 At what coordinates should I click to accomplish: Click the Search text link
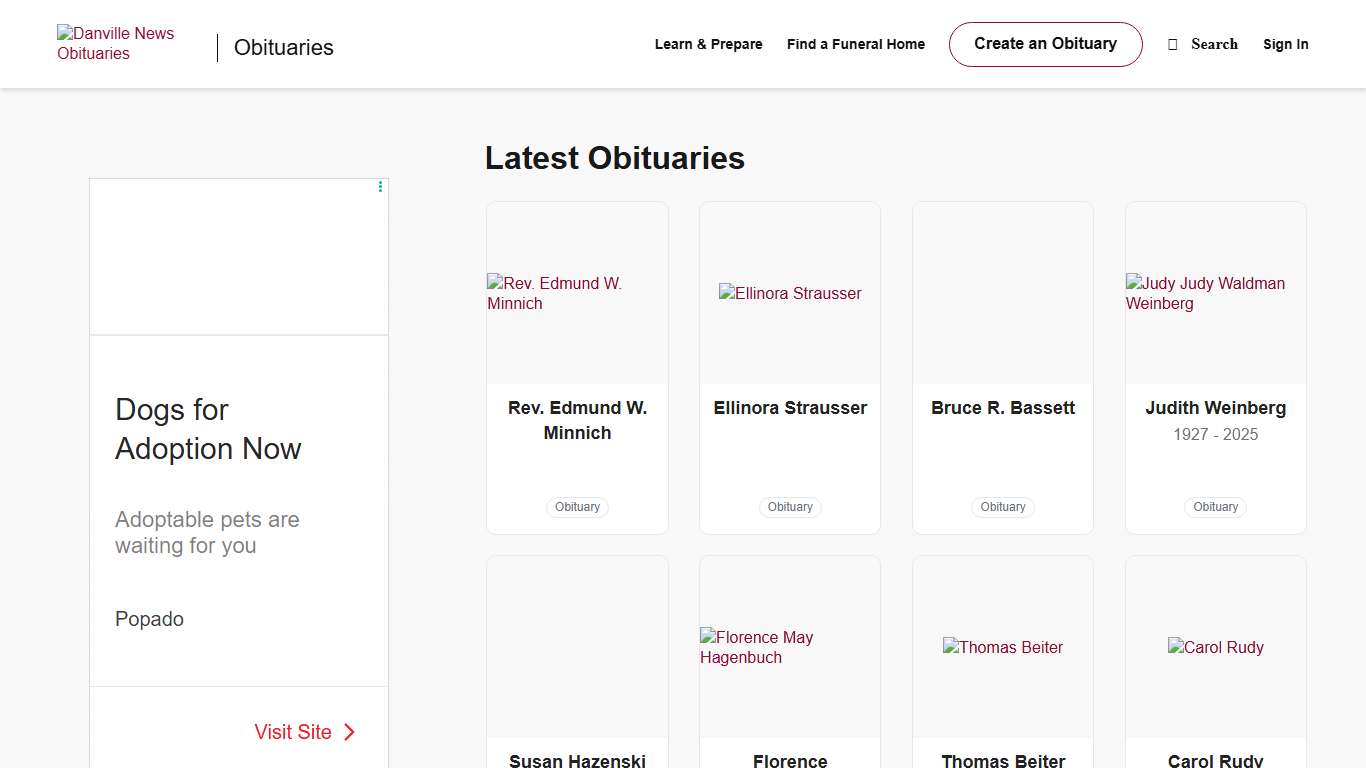coord(1214,45)
